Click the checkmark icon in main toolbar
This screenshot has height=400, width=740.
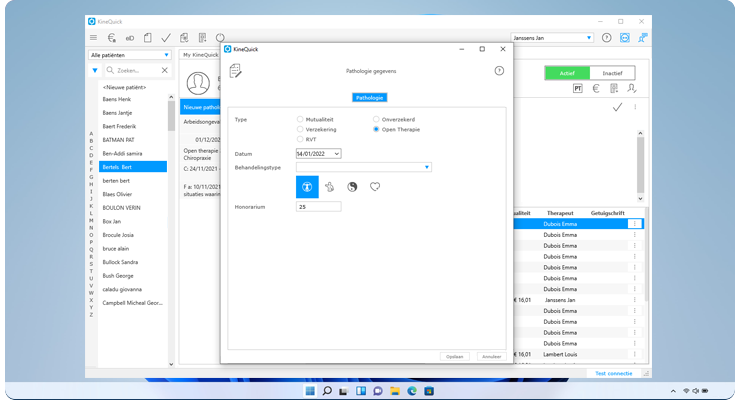tap(166, 38)
